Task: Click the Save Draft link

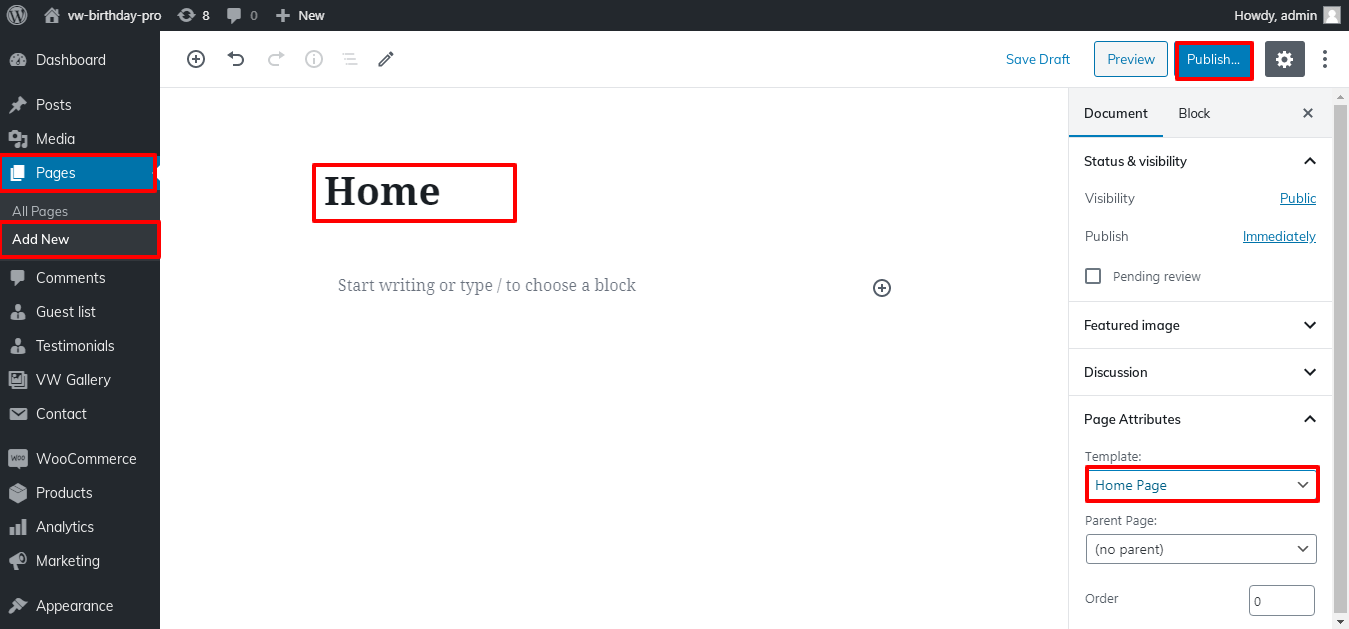Action: tap(1038, 59)
